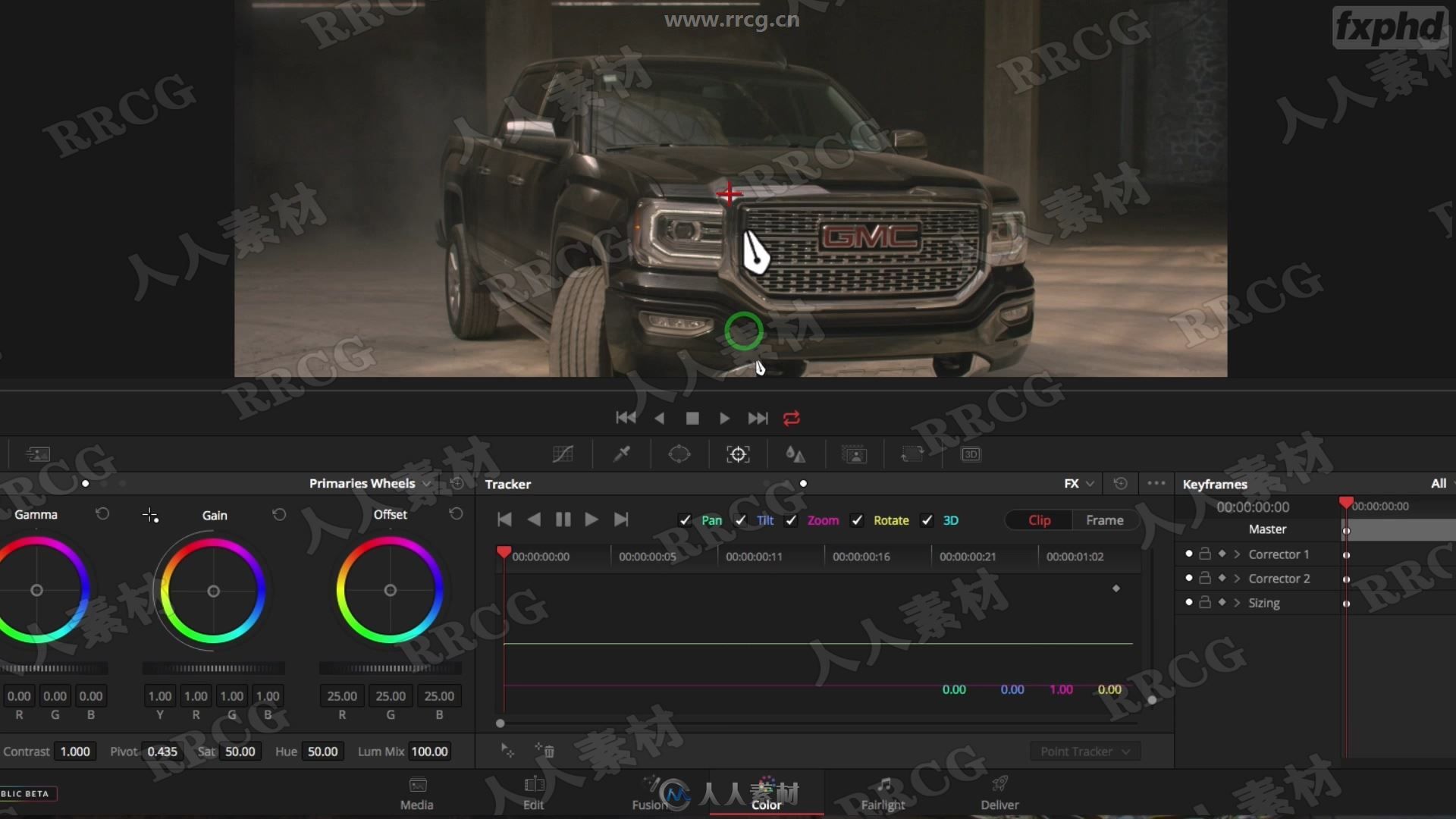Open the Sizing palette icon

912,453
